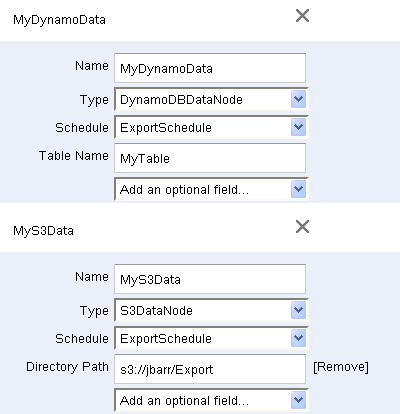Click the [Remove] link beside Directory Path
This screenshot has height=414, width=400.
(341, 367)
